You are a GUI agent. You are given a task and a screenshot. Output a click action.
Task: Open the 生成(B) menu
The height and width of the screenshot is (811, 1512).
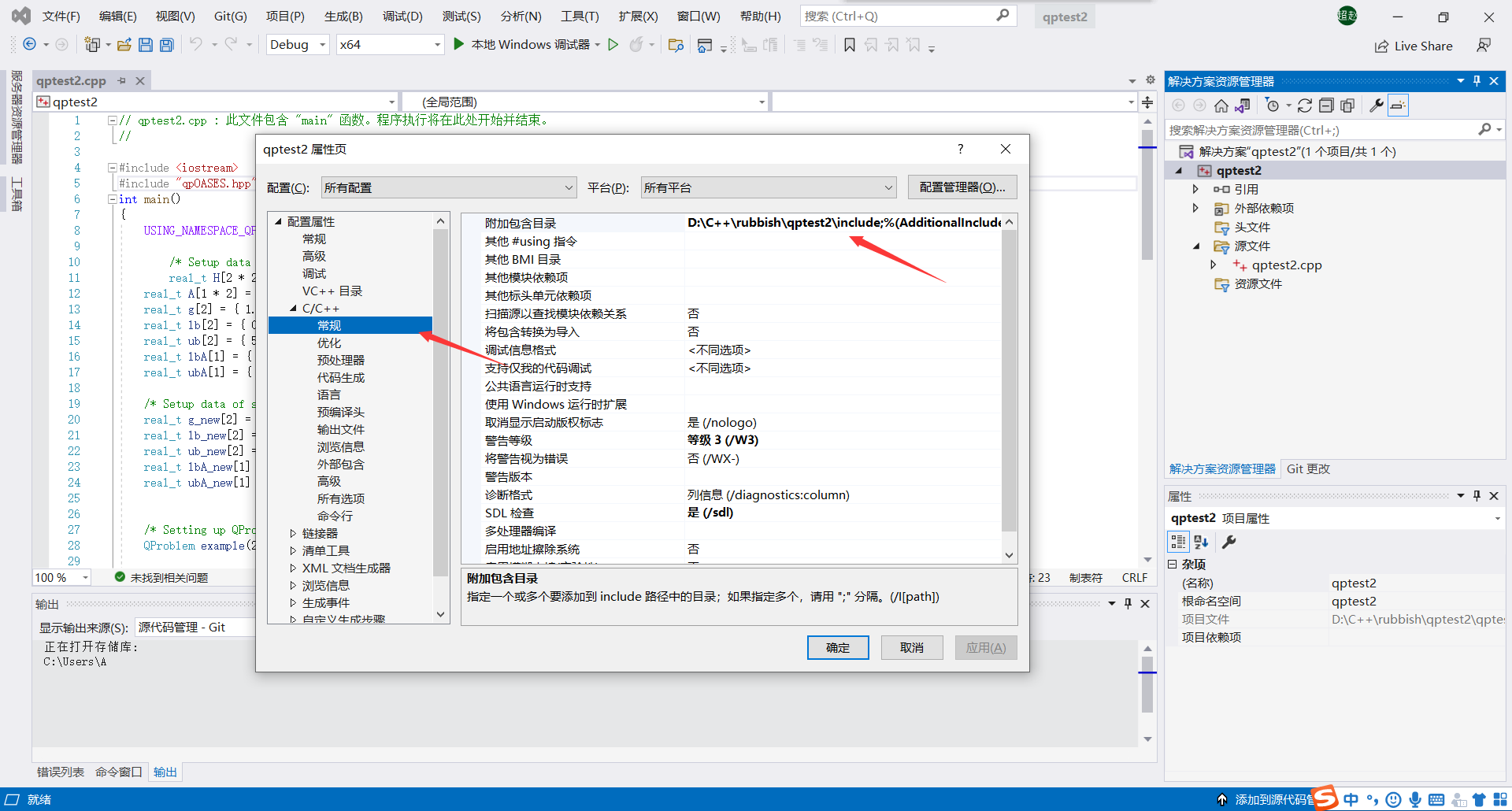pos(343,16)
